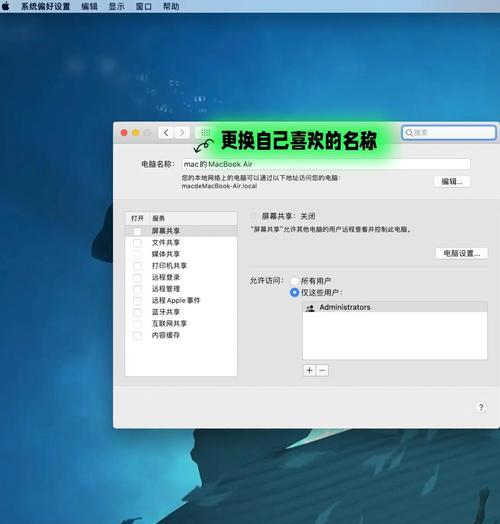Enable the 屏幕共享 checkbox
Viewport: 500px width, 524px height.
[x=137, y=231]
